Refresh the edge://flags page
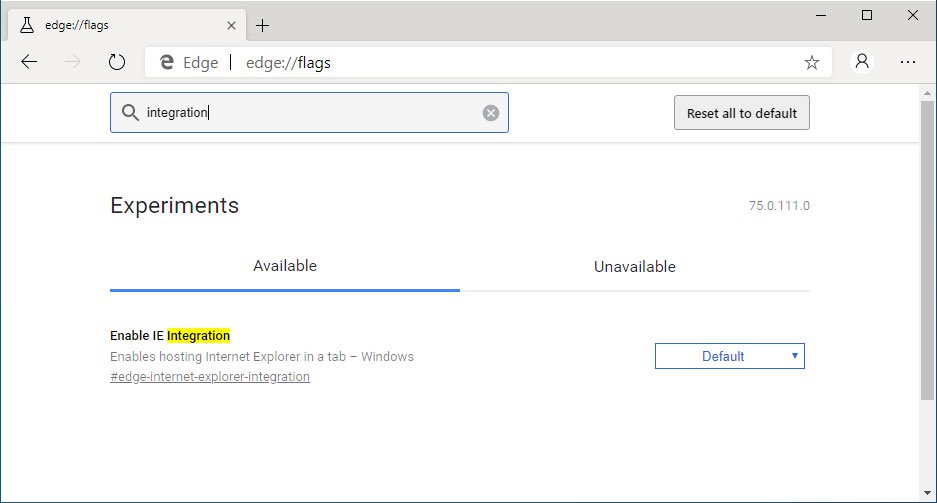 point(117,62)
